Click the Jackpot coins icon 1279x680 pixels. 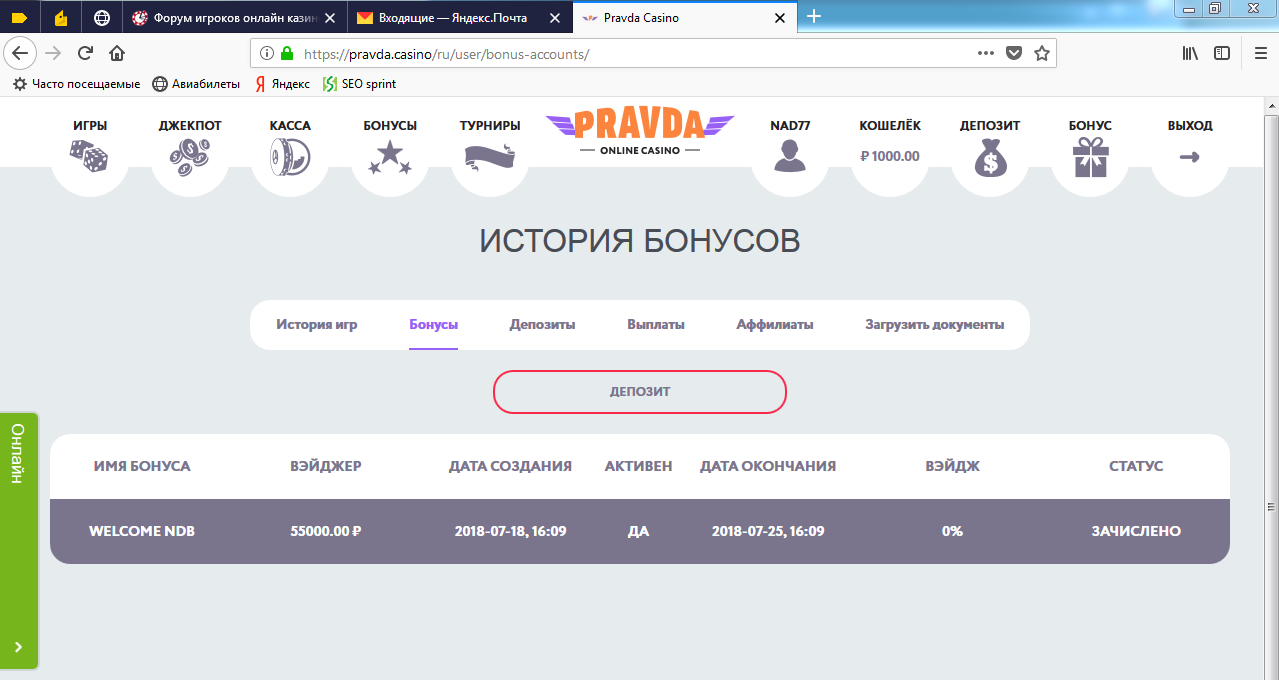(x=189, y=157)
